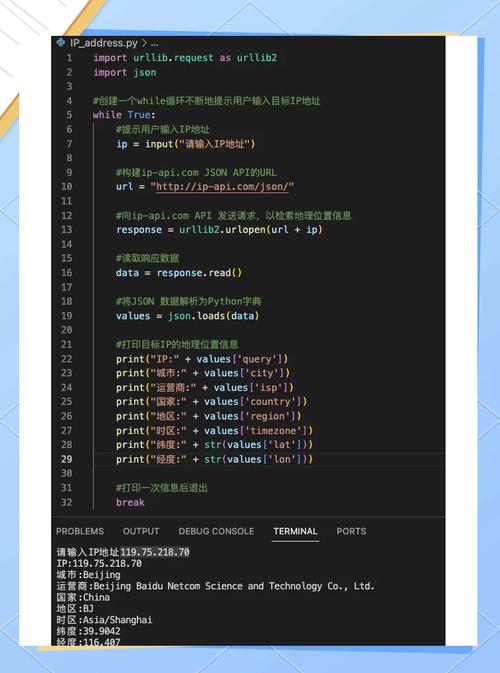
Task: Click the comment '#打印一次信息后退出'
Action: 162,488
